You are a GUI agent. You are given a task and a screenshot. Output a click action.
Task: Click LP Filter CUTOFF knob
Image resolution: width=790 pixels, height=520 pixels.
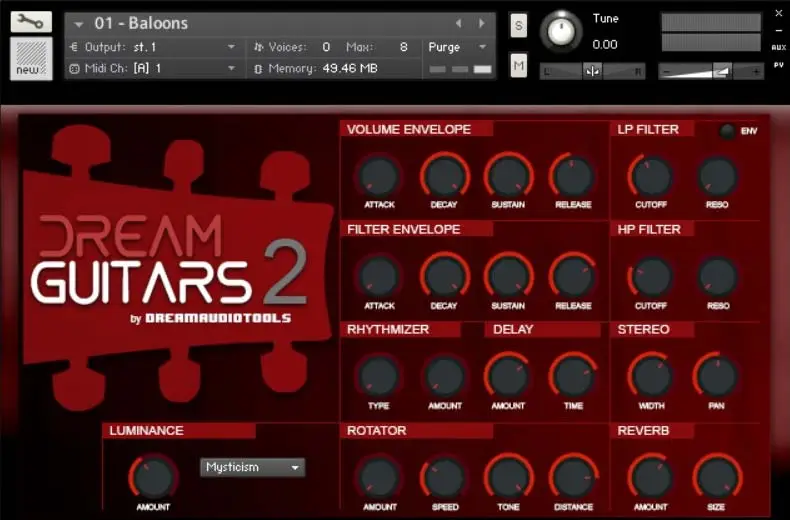pos(651,176)
